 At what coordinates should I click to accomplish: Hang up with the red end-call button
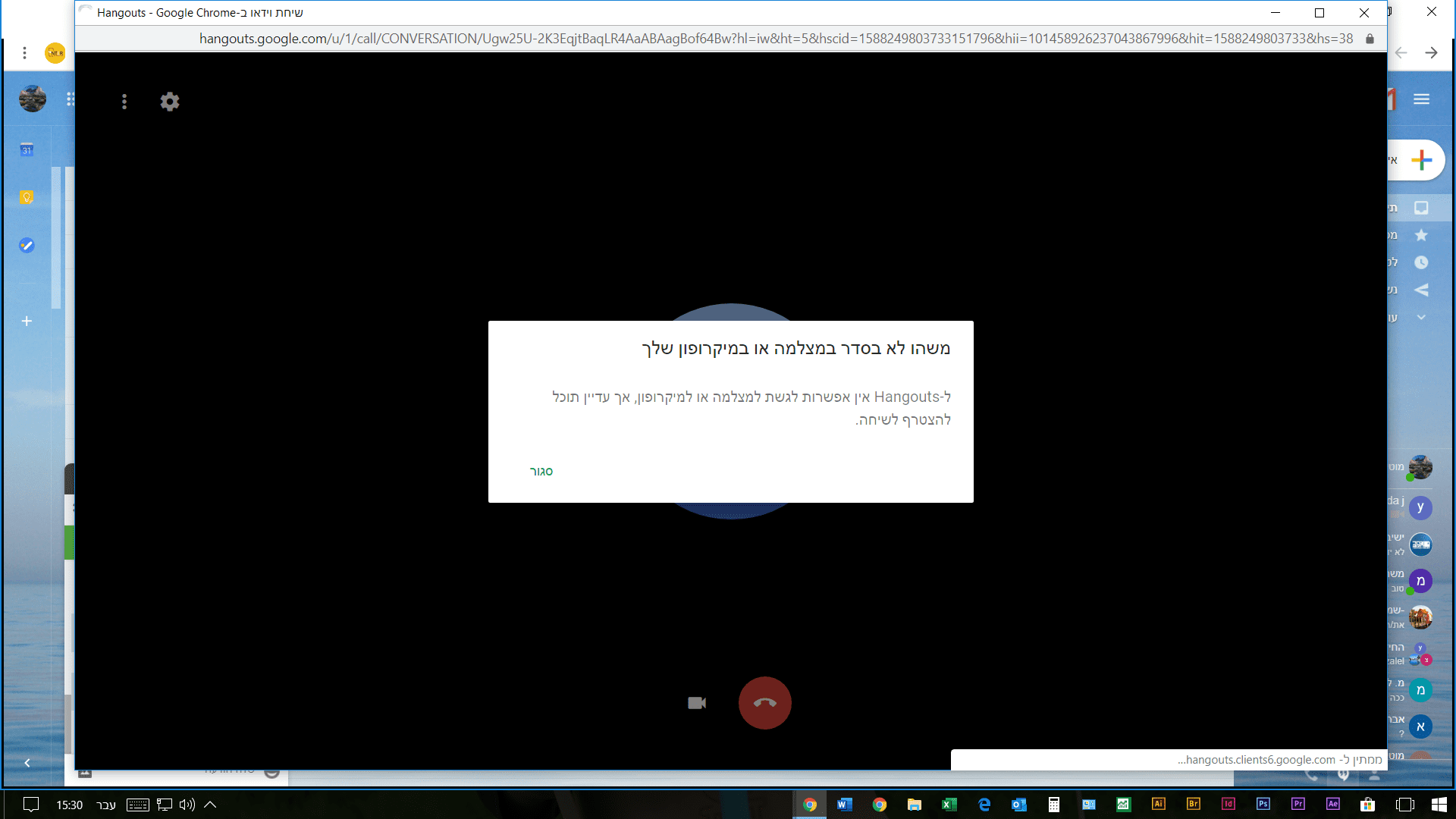pos(764,703)
